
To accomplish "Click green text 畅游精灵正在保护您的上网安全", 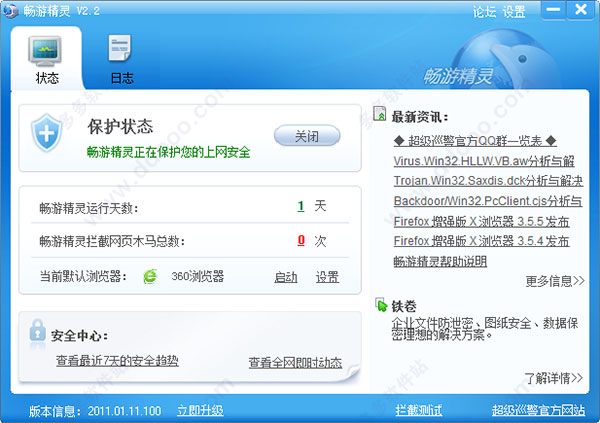I will 168,152.
